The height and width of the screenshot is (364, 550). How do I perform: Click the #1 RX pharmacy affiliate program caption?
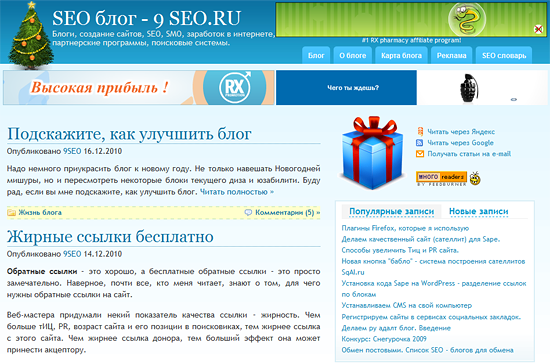point(411,40)
